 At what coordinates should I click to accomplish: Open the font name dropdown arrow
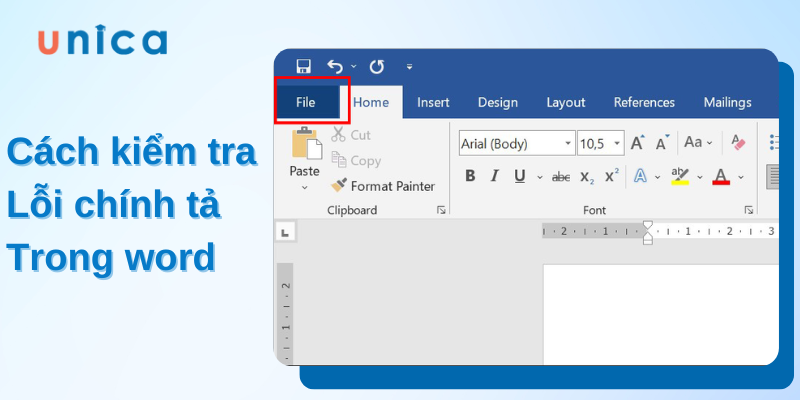[568, 143]
